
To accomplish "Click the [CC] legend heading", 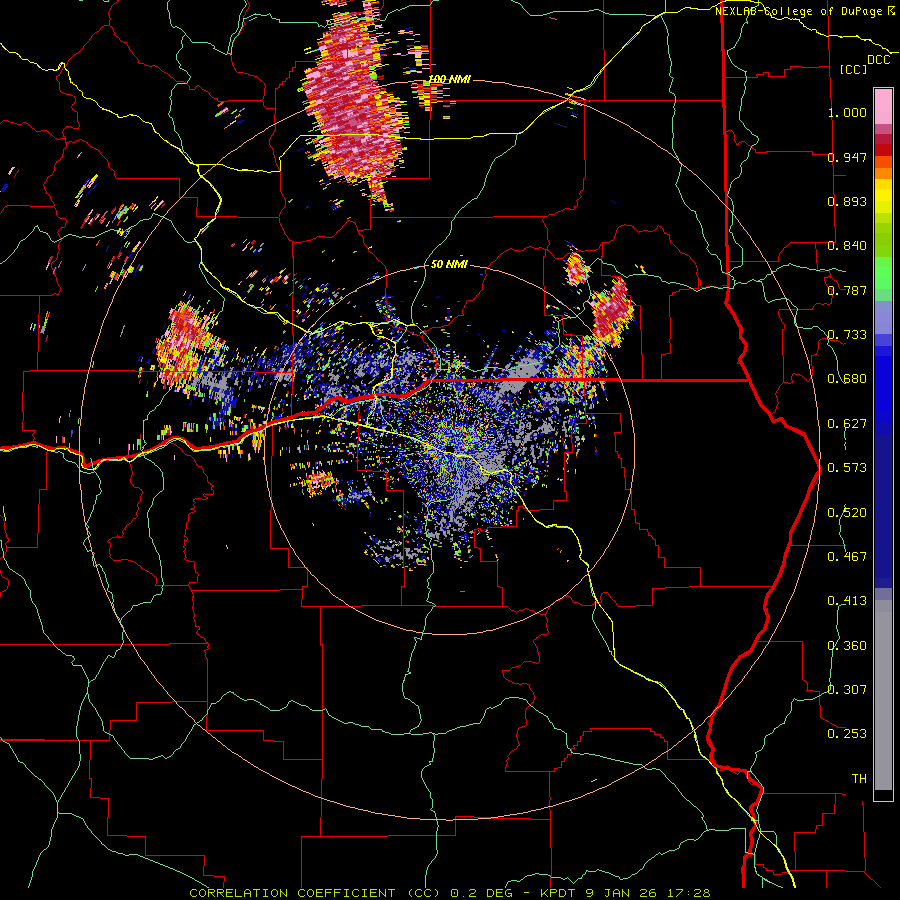I will coord(854,70).
